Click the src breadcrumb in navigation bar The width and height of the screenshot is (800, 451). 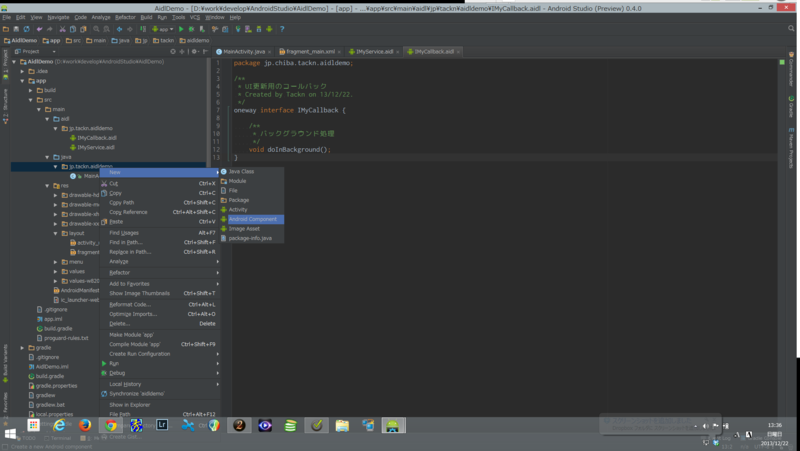tap(73, 40)
